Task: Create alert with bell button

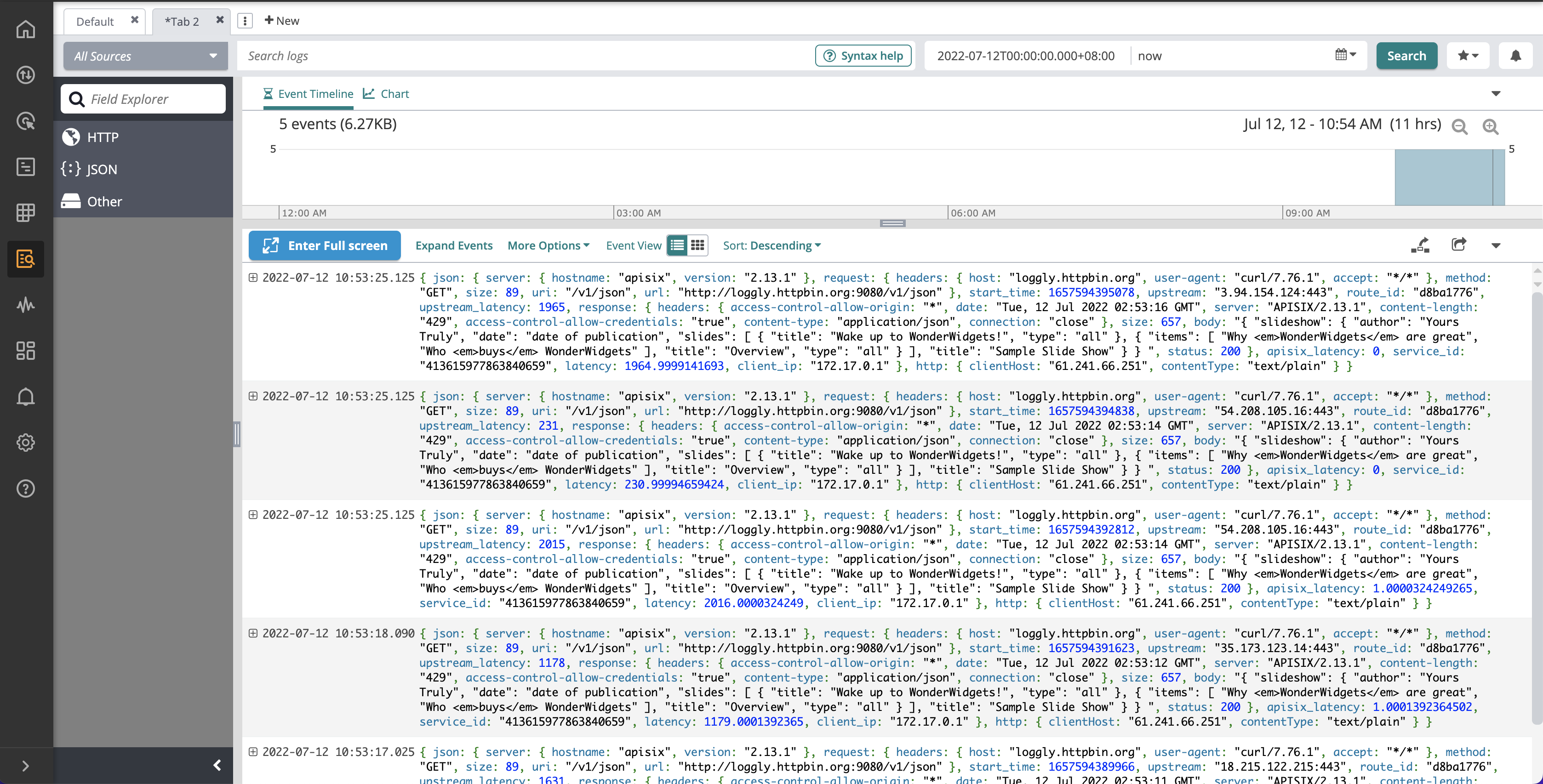Action: click(1515, 56)
